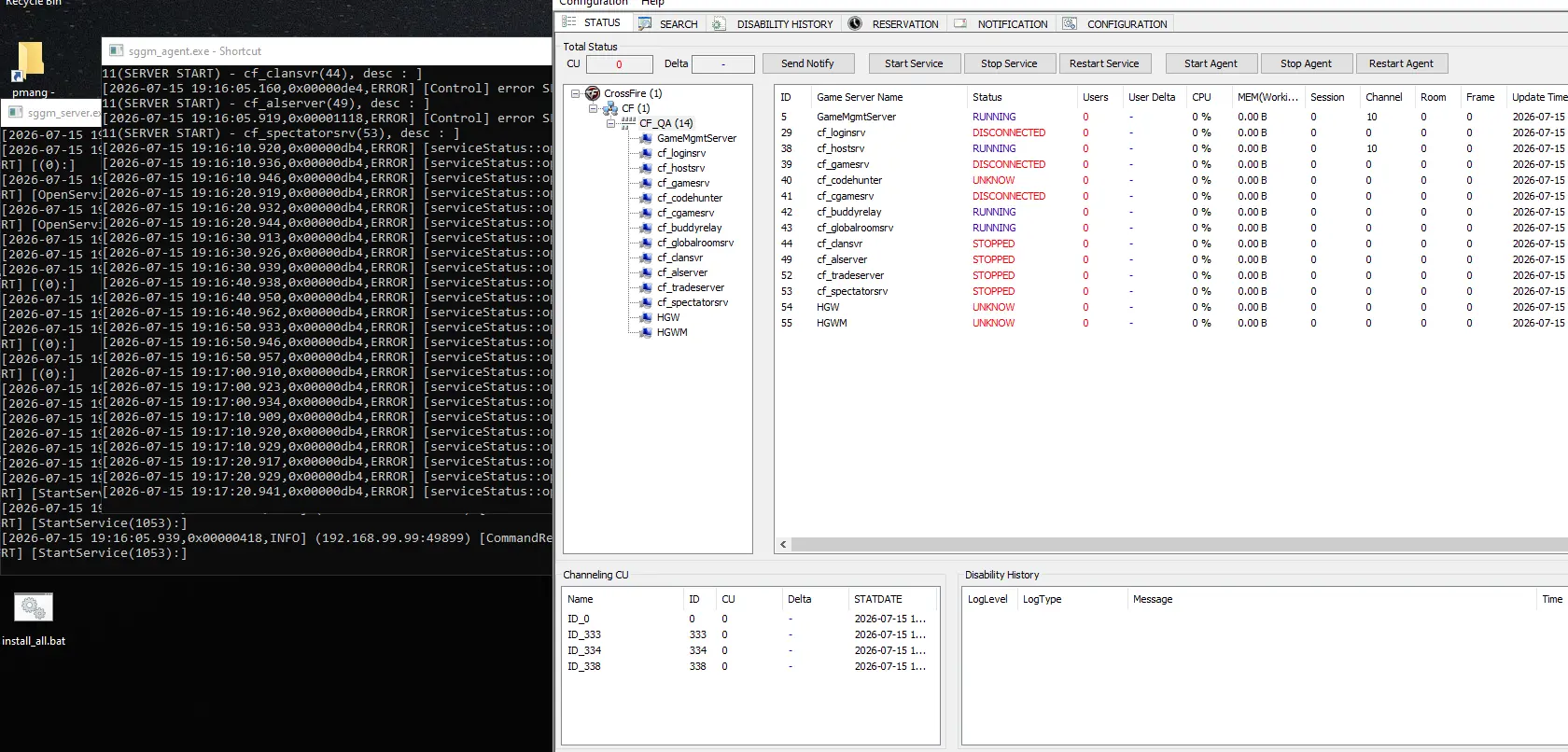Click the CONFIGURATION tab icon
The image size is (1568, 752).
(1070, 23)
